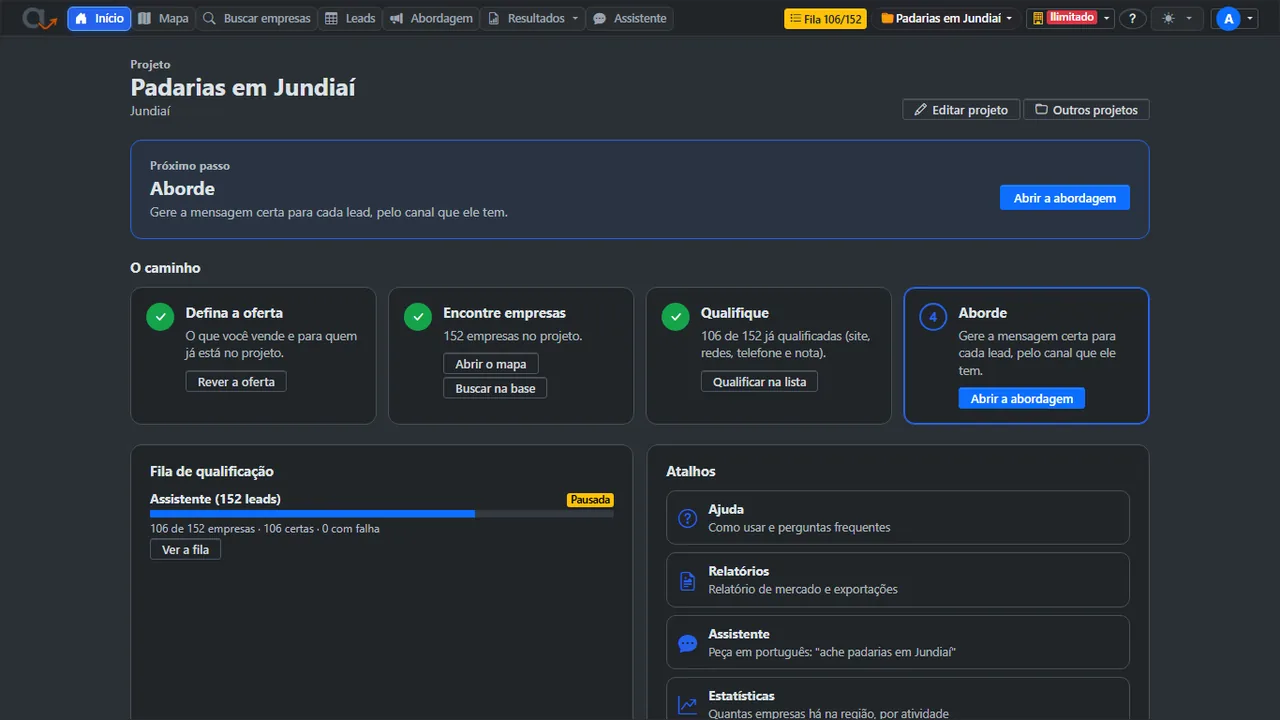
Task: Click the user avatar letter A
Action: click(x=1228, y=18)
